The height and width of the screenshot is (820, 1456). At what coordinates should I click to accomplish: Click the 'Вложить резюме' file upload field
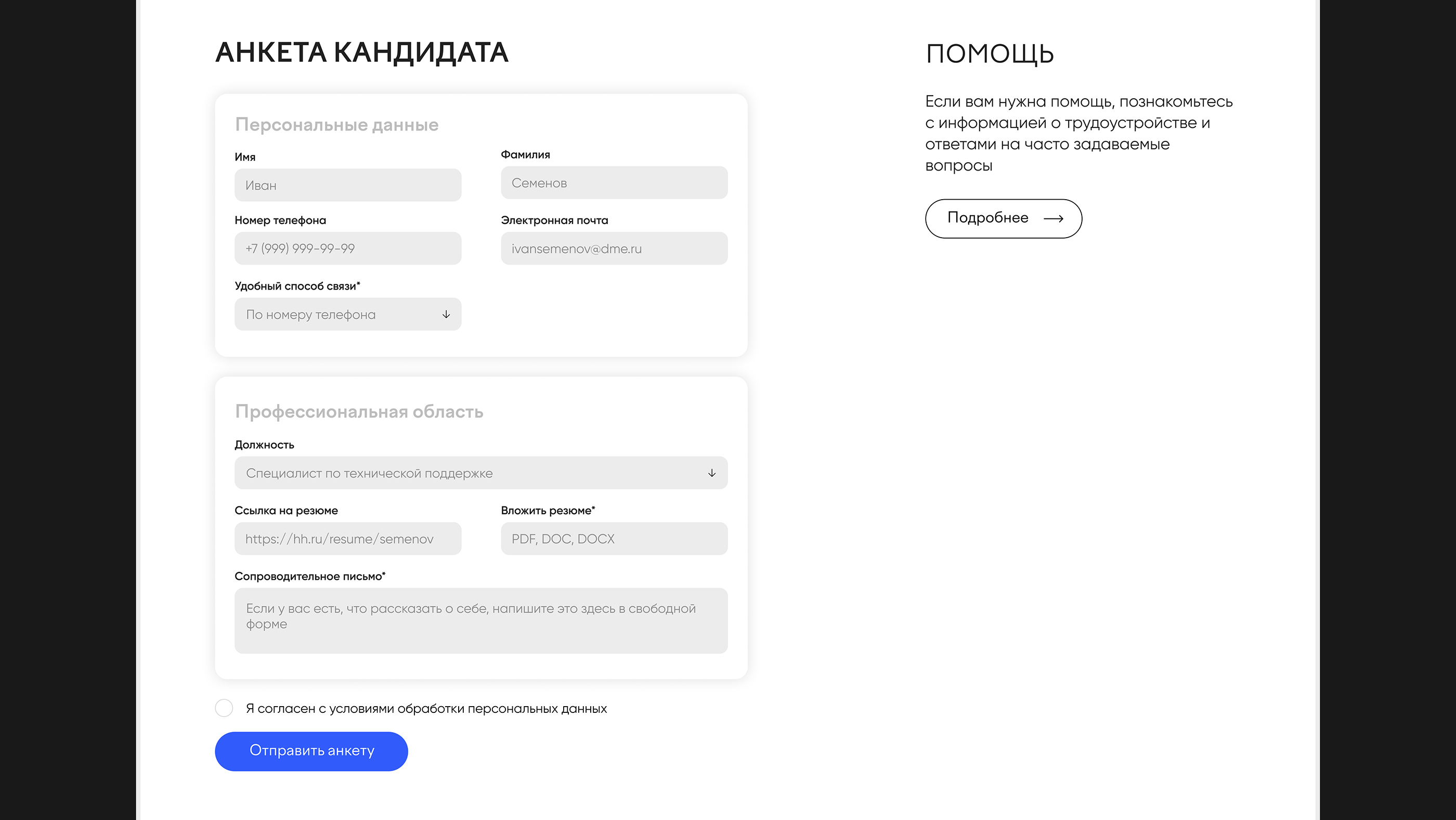[614, 539]
